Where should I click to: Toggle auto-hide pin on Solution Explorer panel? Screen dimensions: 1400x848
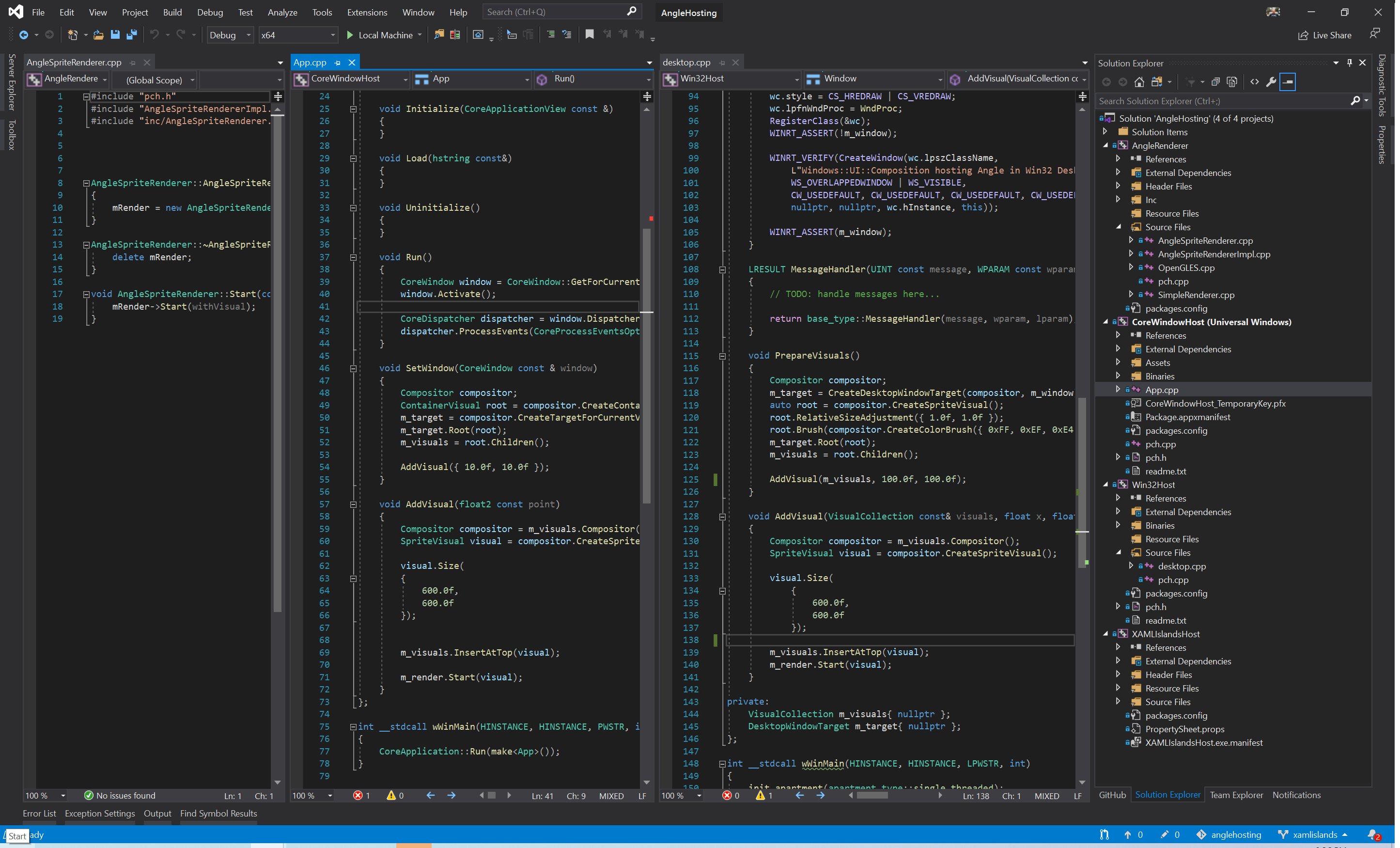coord(1350,63)
